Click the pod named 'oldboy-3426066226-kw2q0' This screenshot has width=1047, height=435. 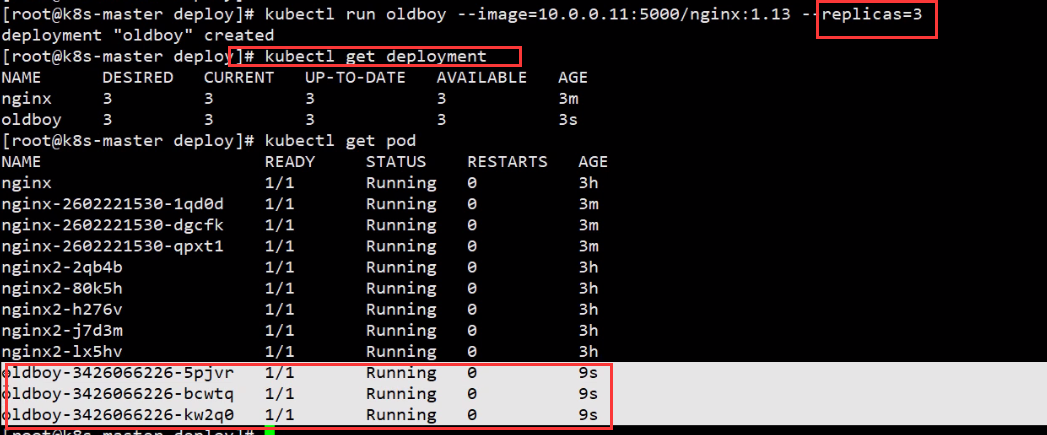pos(118,415)
